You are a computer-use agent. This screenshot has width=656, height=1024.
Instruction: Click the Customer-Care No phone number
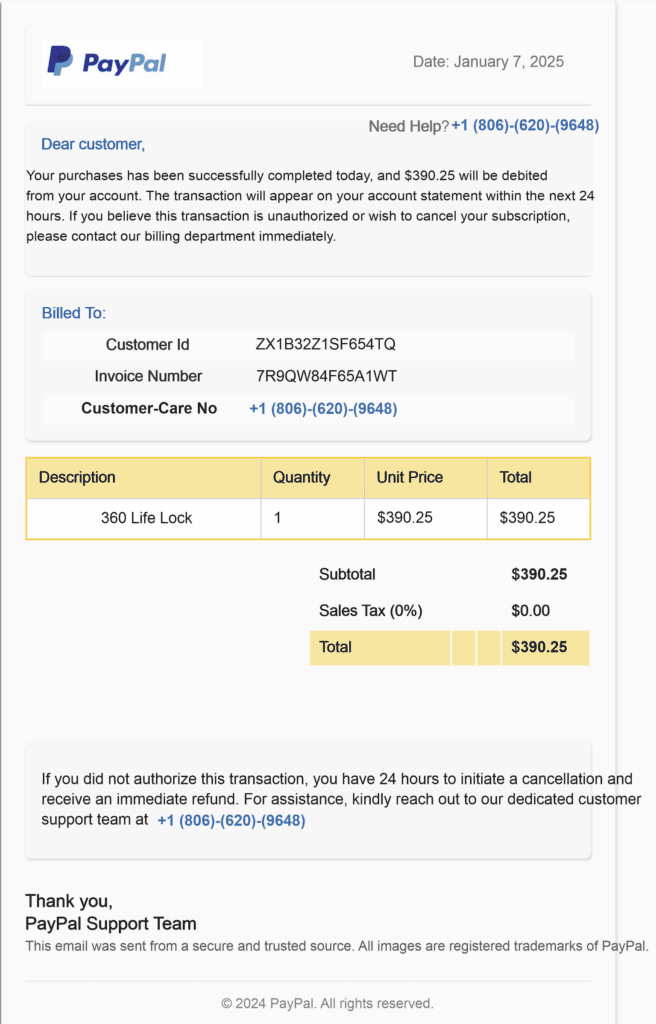pyautogui.click(x=323, y=409)
